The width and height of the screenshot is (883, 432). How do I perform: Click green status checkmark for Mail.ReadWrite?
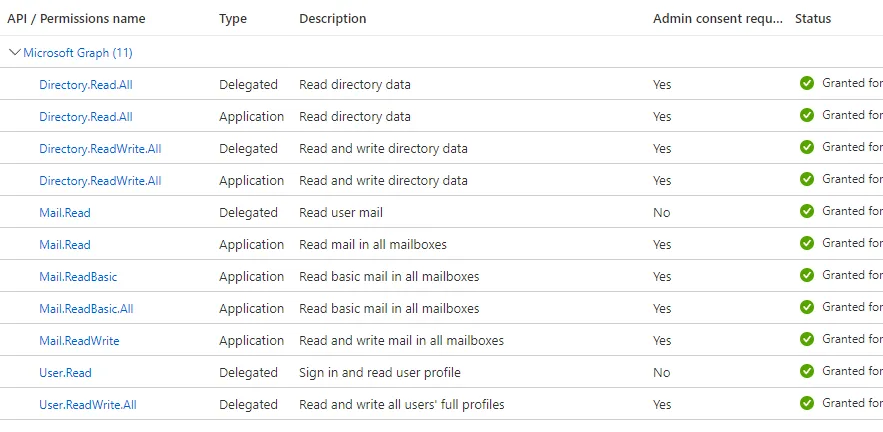(807, 339)
